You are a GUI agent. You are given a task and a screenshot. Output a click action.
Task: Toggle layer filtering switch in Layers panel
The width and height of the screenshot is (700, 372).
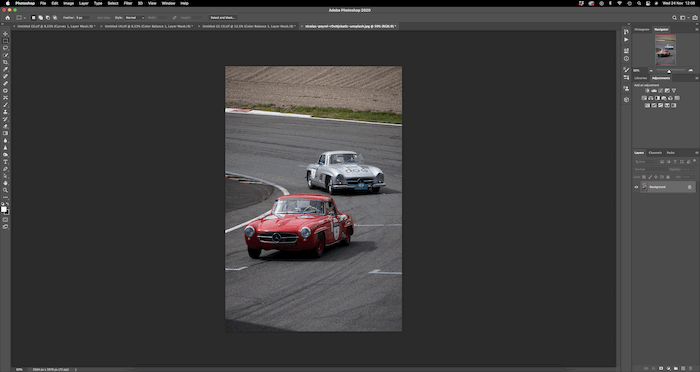click(x=695, y=161)
